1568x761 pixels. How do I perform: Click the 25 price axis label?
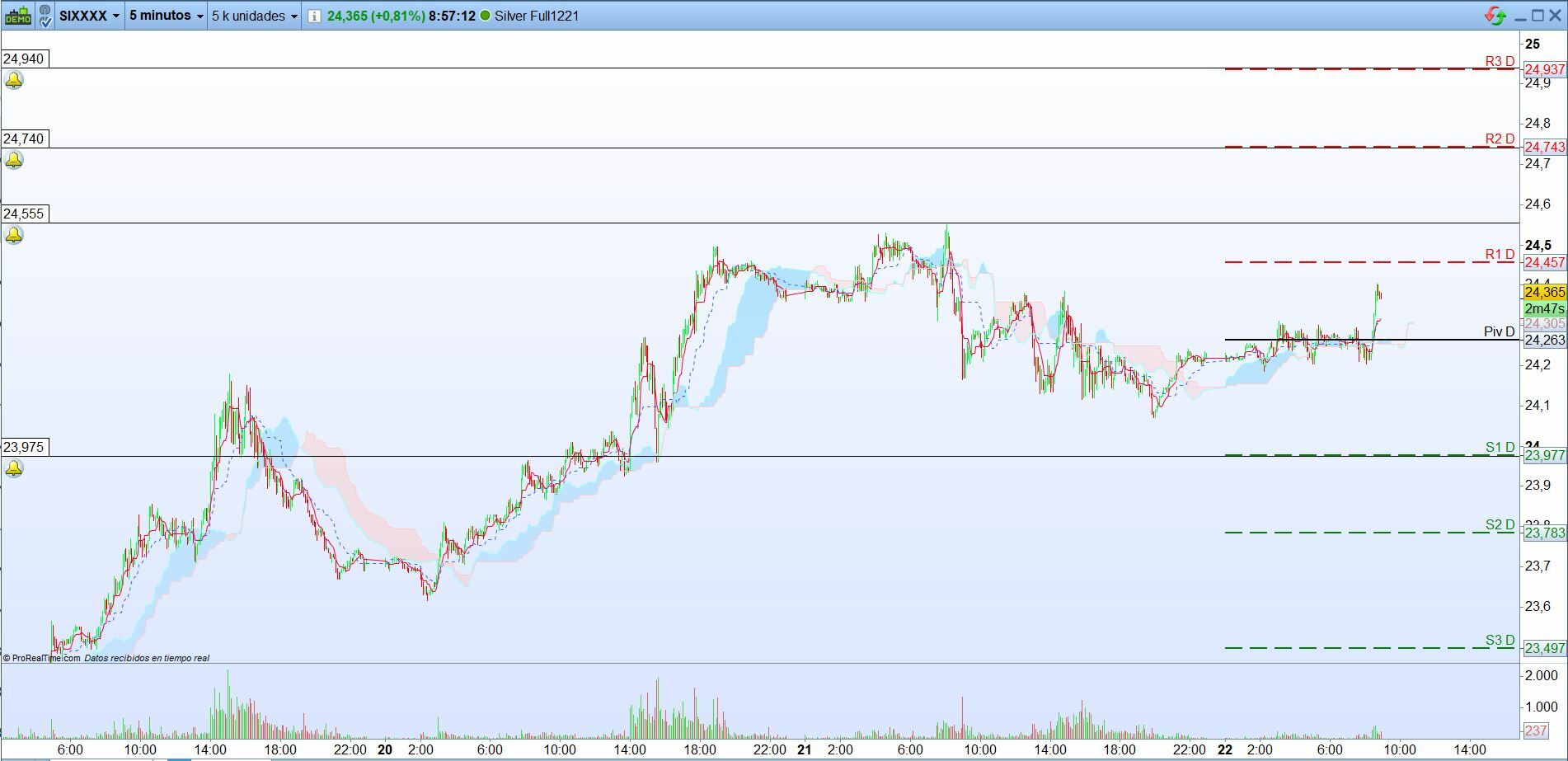click(x=1533, y=44)
